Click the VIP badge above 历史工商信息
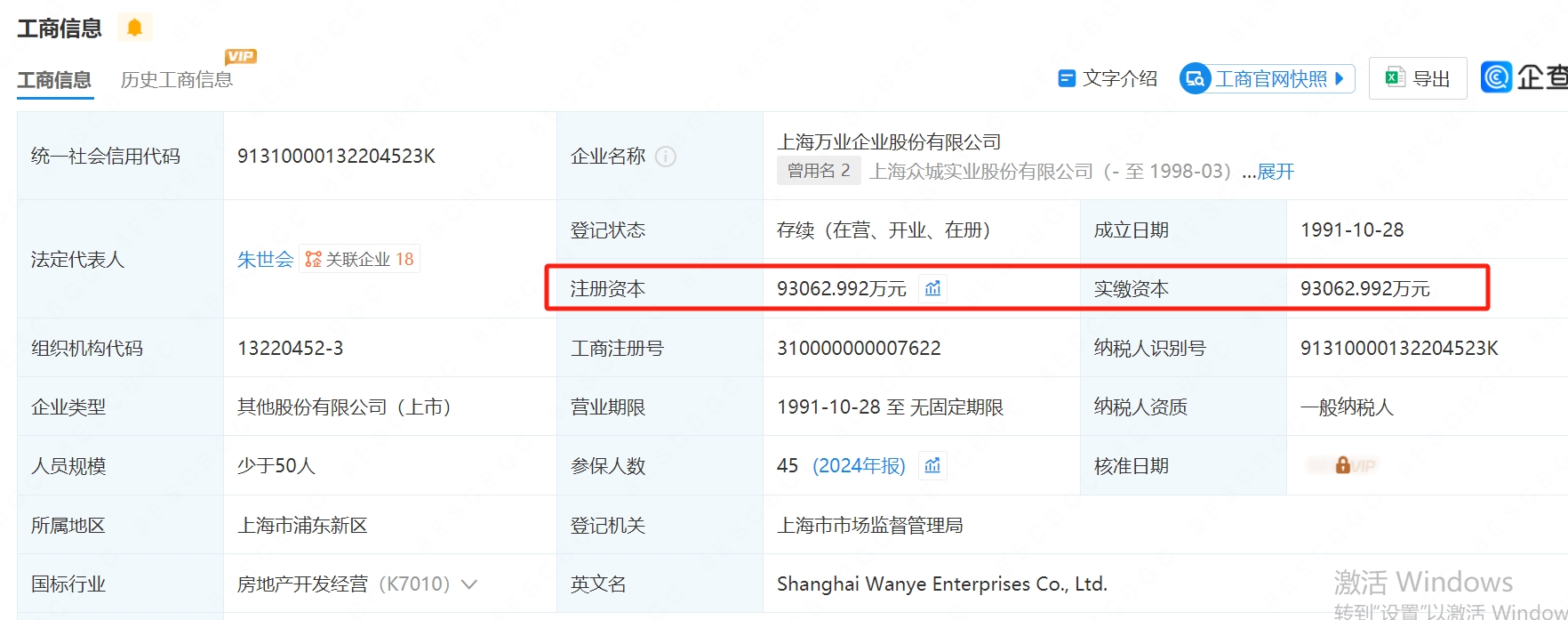 241,56
